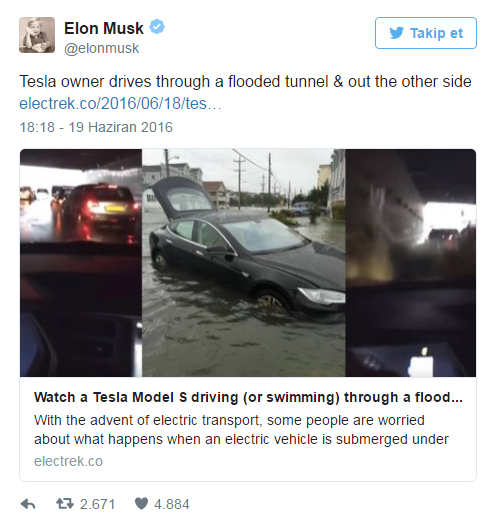The height and width of the screenshot is (528, 496).
Task: Click the tweet text about flooded tunnel
Action: point(245,81)
